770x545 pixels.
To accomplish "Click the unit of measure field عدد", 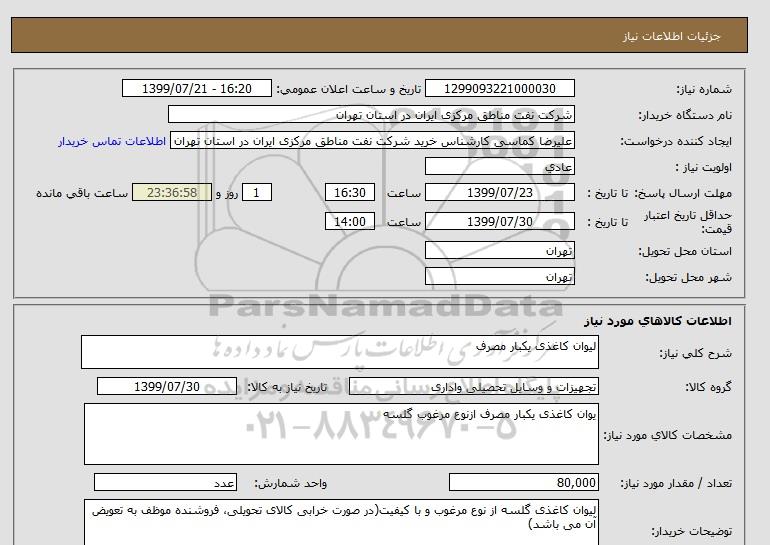I will [x=165, y=483].
